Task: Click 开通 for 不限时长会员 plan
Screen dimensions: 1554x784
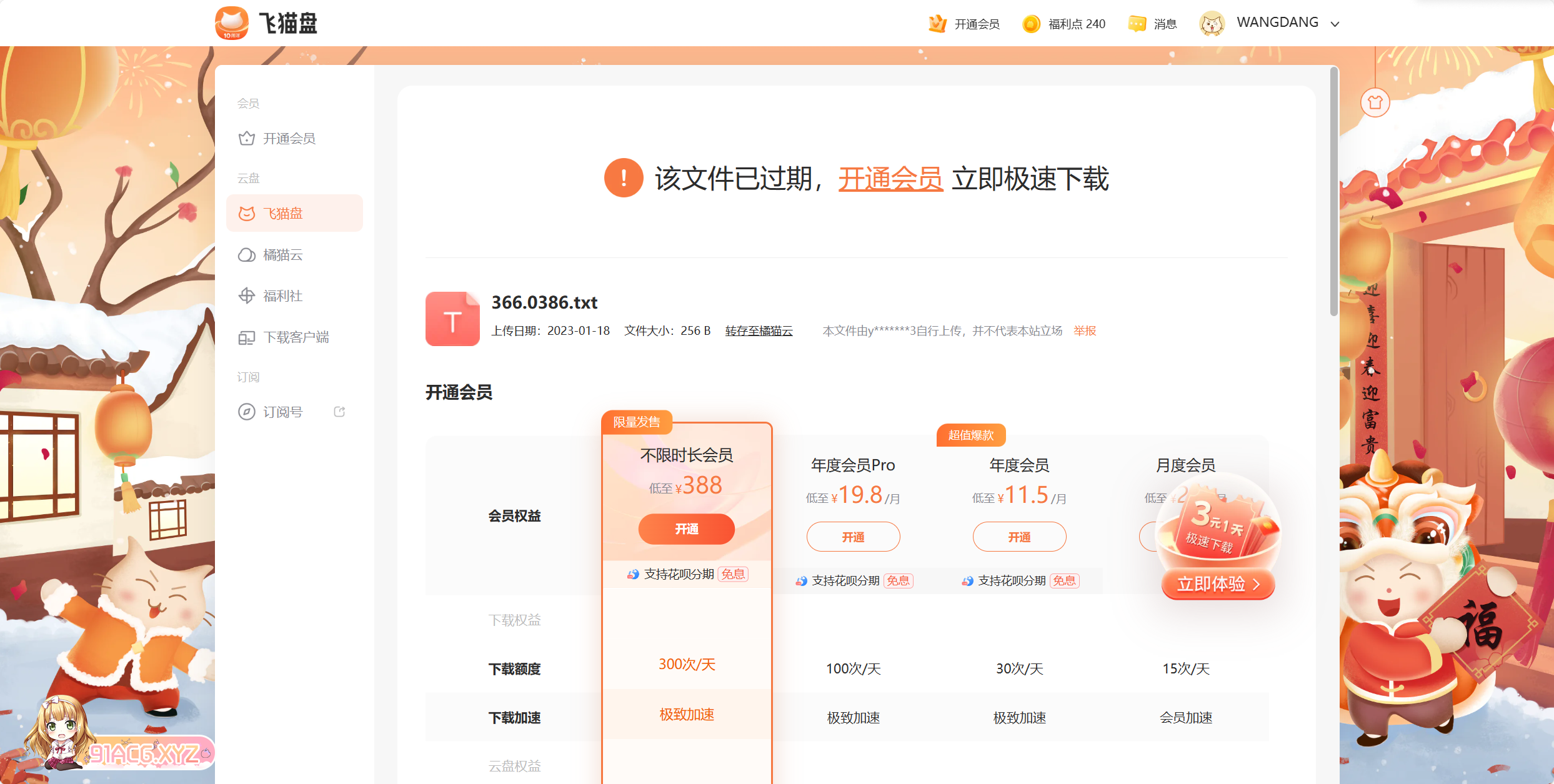Action: coord(686,529)
